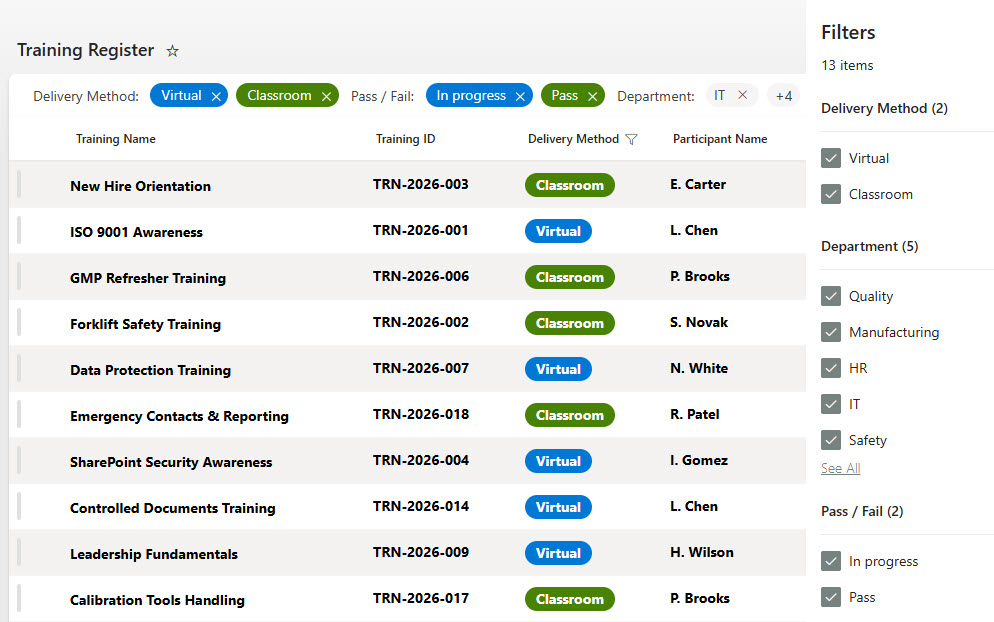Uncheck the Manufacturing department filter
This screenshot has width=994, height=622.
click(830, 332)
